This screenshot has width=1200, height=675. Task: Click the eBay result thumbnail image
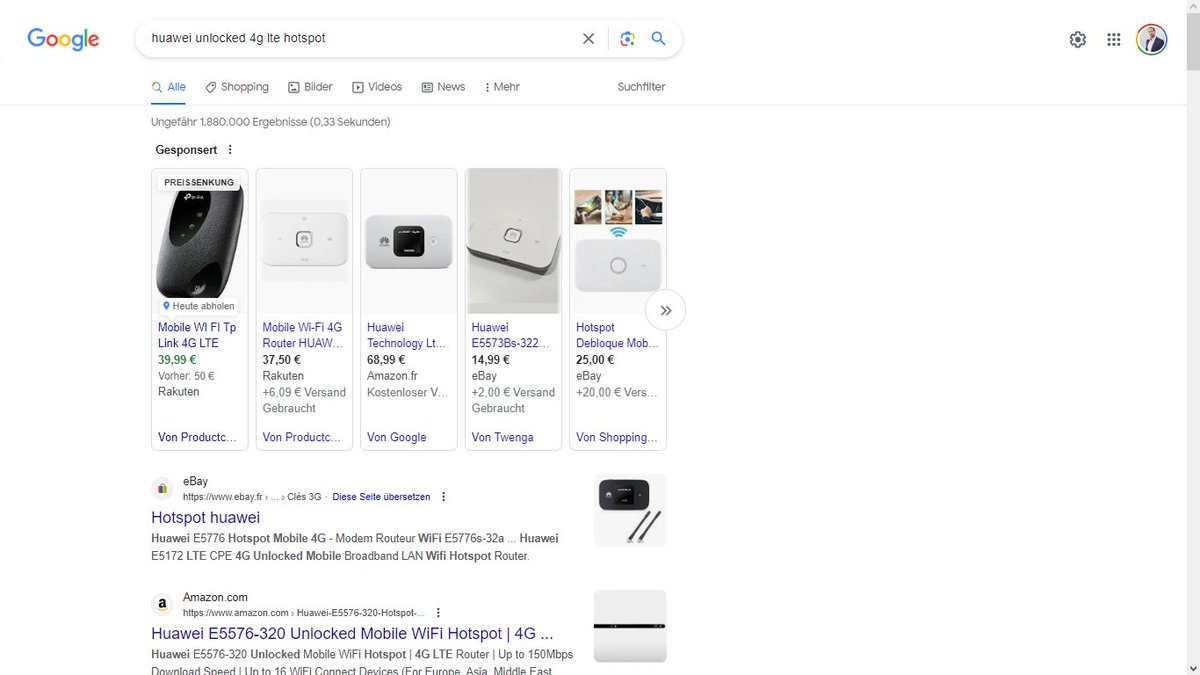630,510
